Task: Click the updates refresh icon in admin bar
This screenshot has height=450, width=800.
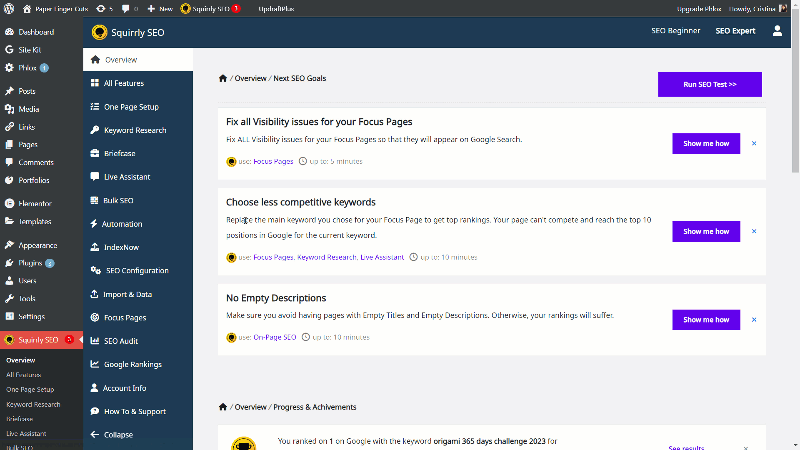Action: pyautogui.click(x=101, y=9)
